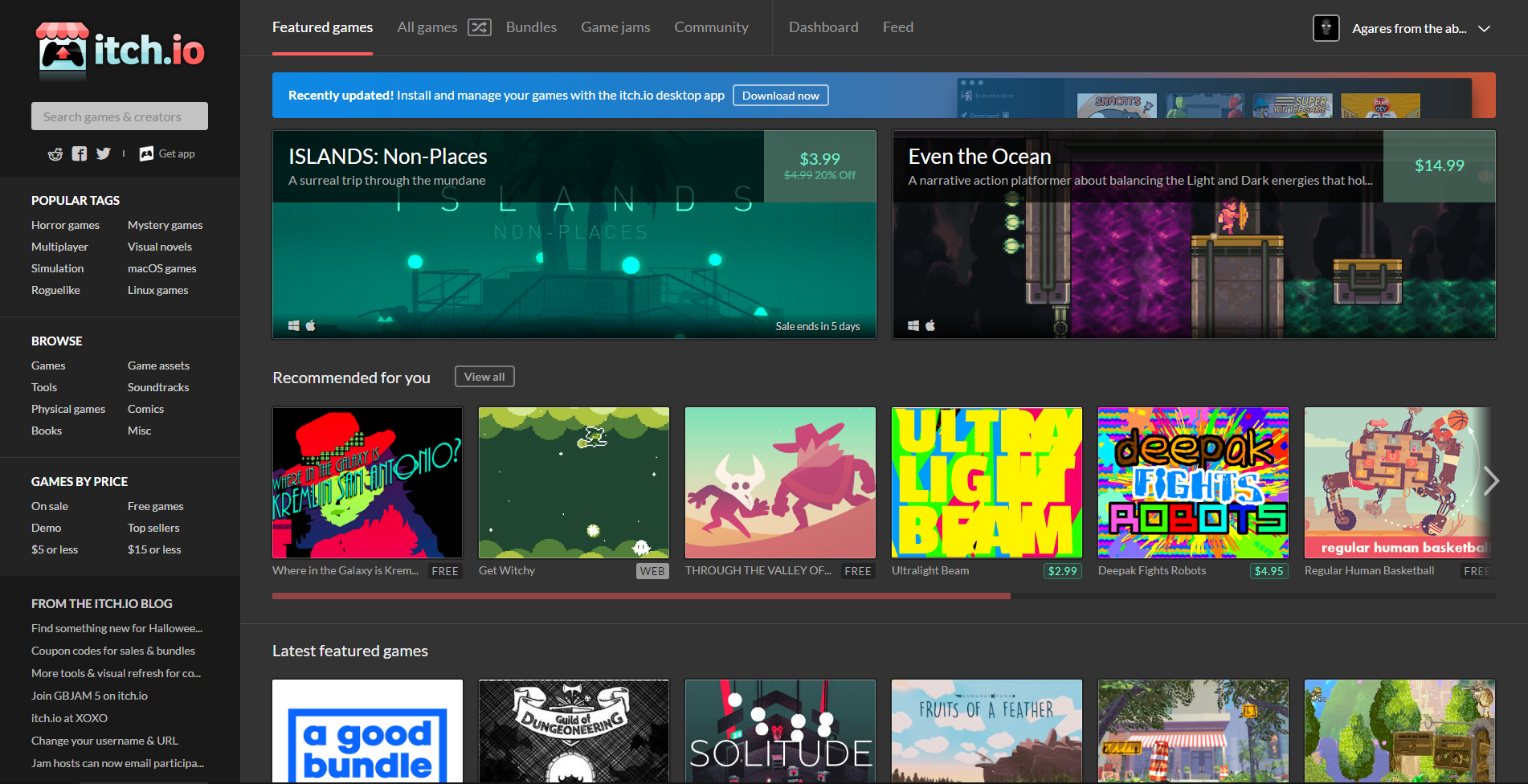This screenshot has height=784, width=1528.
Task: Open the itch.io logo home link
Action: point(121,51)
